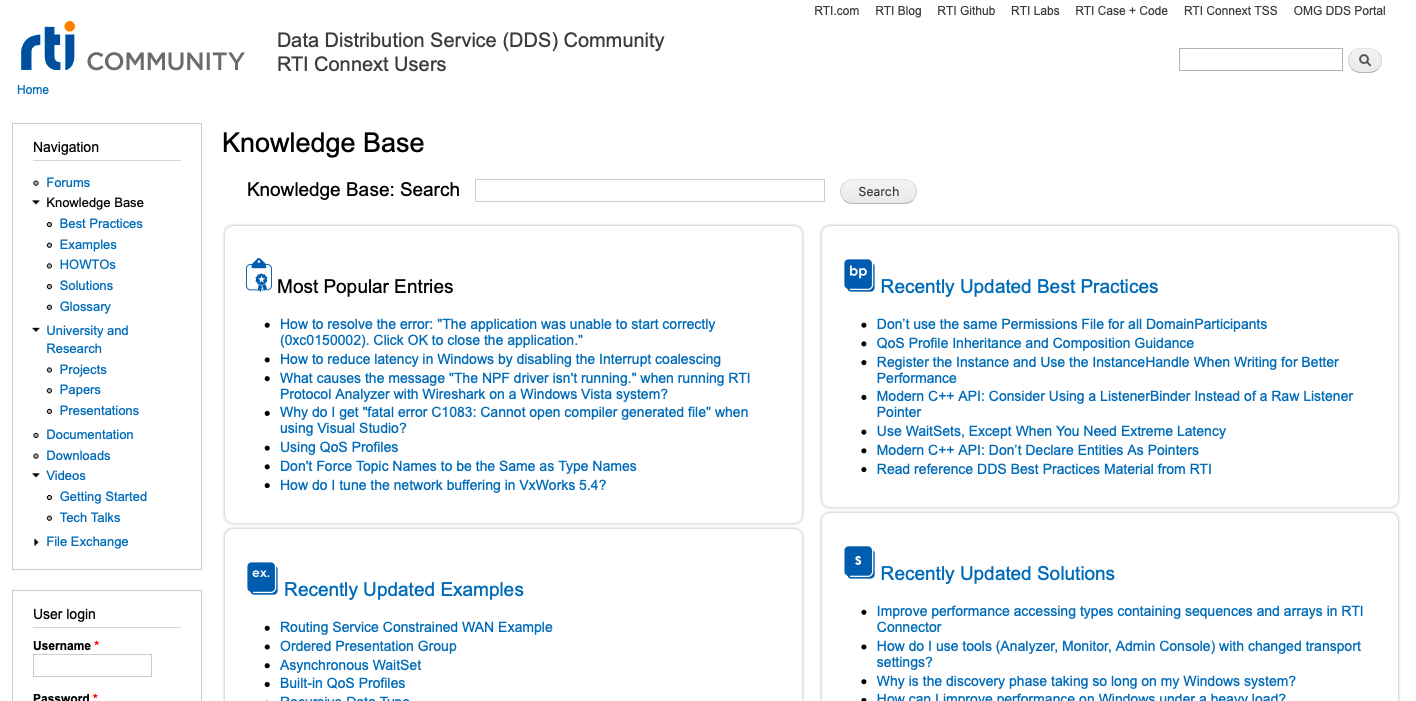The width and height of the screenshot is (1416, 701).
Task: Click the Home breadcrumb link
Action: tap(33, 90)
